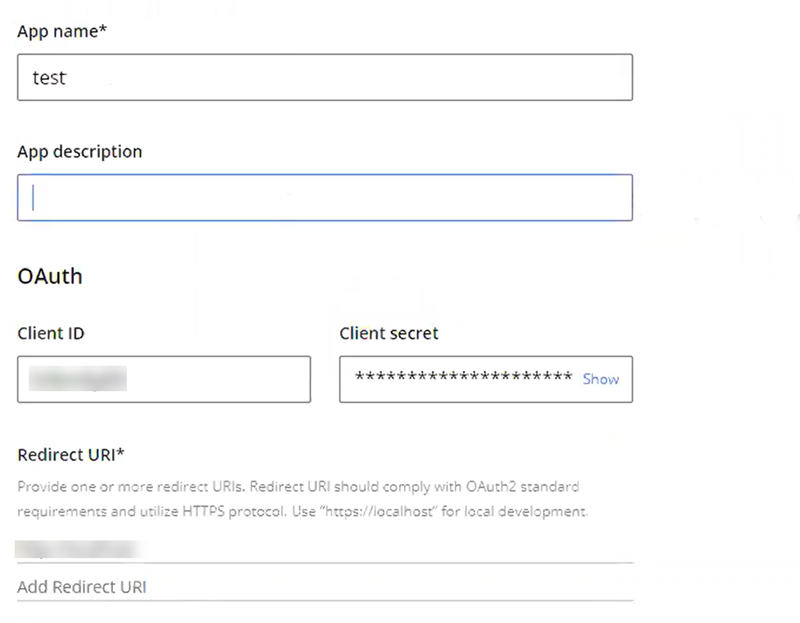Click the "Client secret" label

(x=389, y=333)
